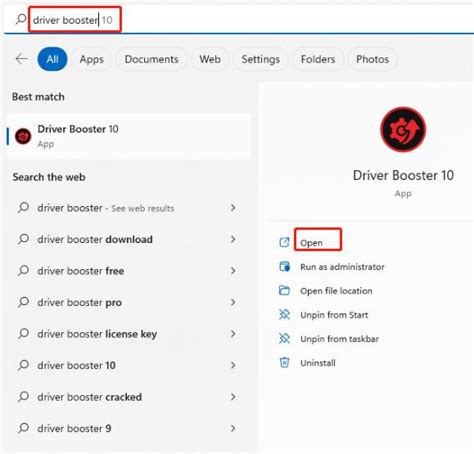Click 'driver booster download' suggestion text
The image size is (474, 454).
coord(95,239)
